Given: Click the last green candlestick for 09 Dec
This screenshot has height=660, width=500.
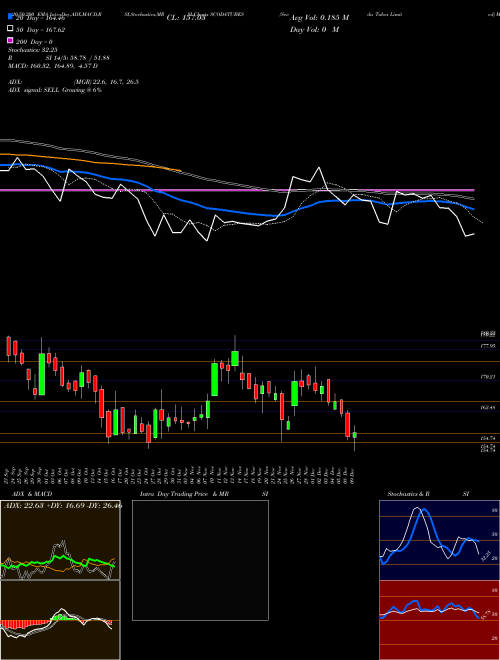Looking at the screenshot, I should (x=355, y=435).
